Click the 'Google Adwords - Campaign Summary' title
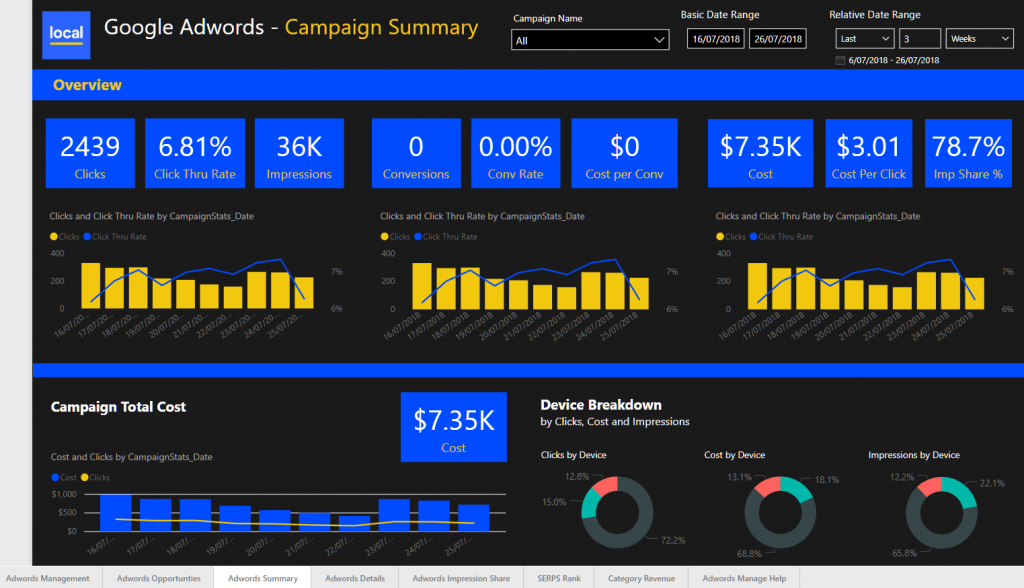The height and width of the screenshot is (588, 1024). point(291,27)
